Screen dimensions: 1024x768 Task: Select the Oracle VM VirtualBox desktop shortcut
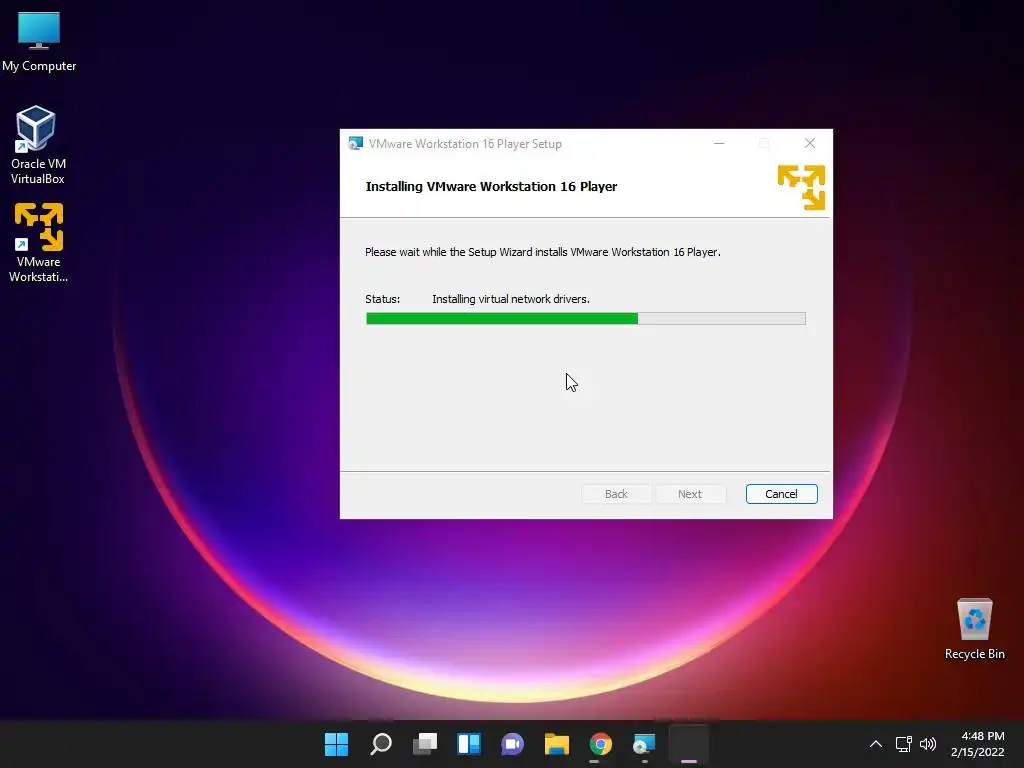[x=37, y=145]
